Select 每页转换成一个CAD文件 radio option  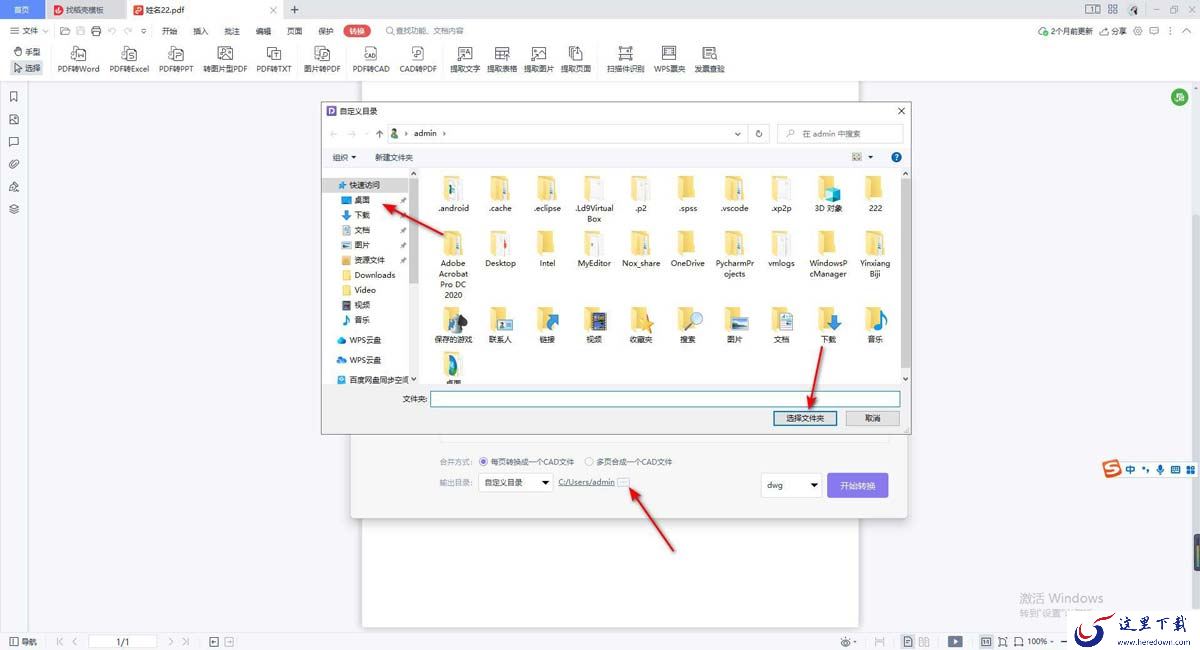(526, 462)
